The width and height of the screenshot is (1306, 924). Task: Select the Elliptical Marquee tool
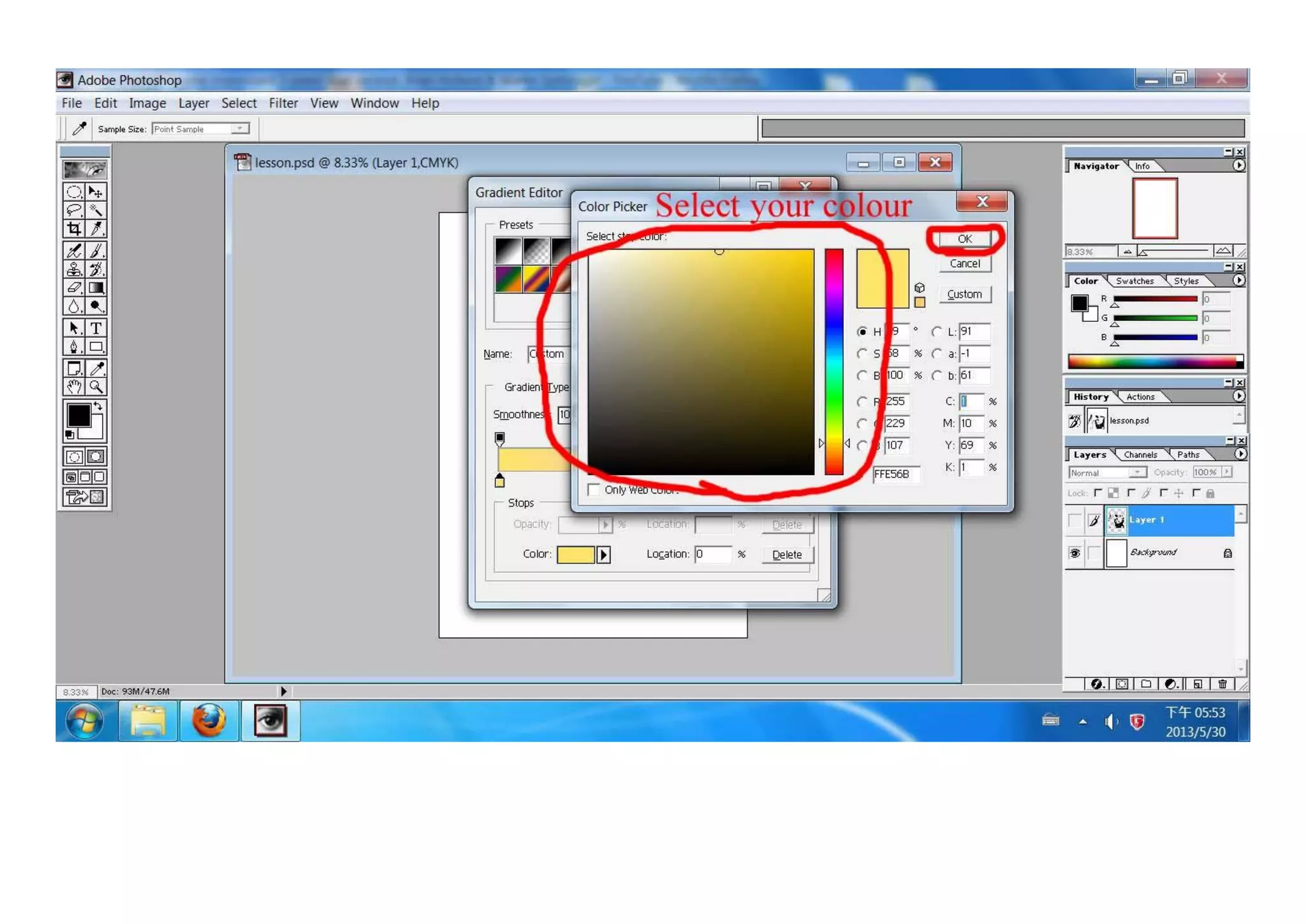click(74, 192)
